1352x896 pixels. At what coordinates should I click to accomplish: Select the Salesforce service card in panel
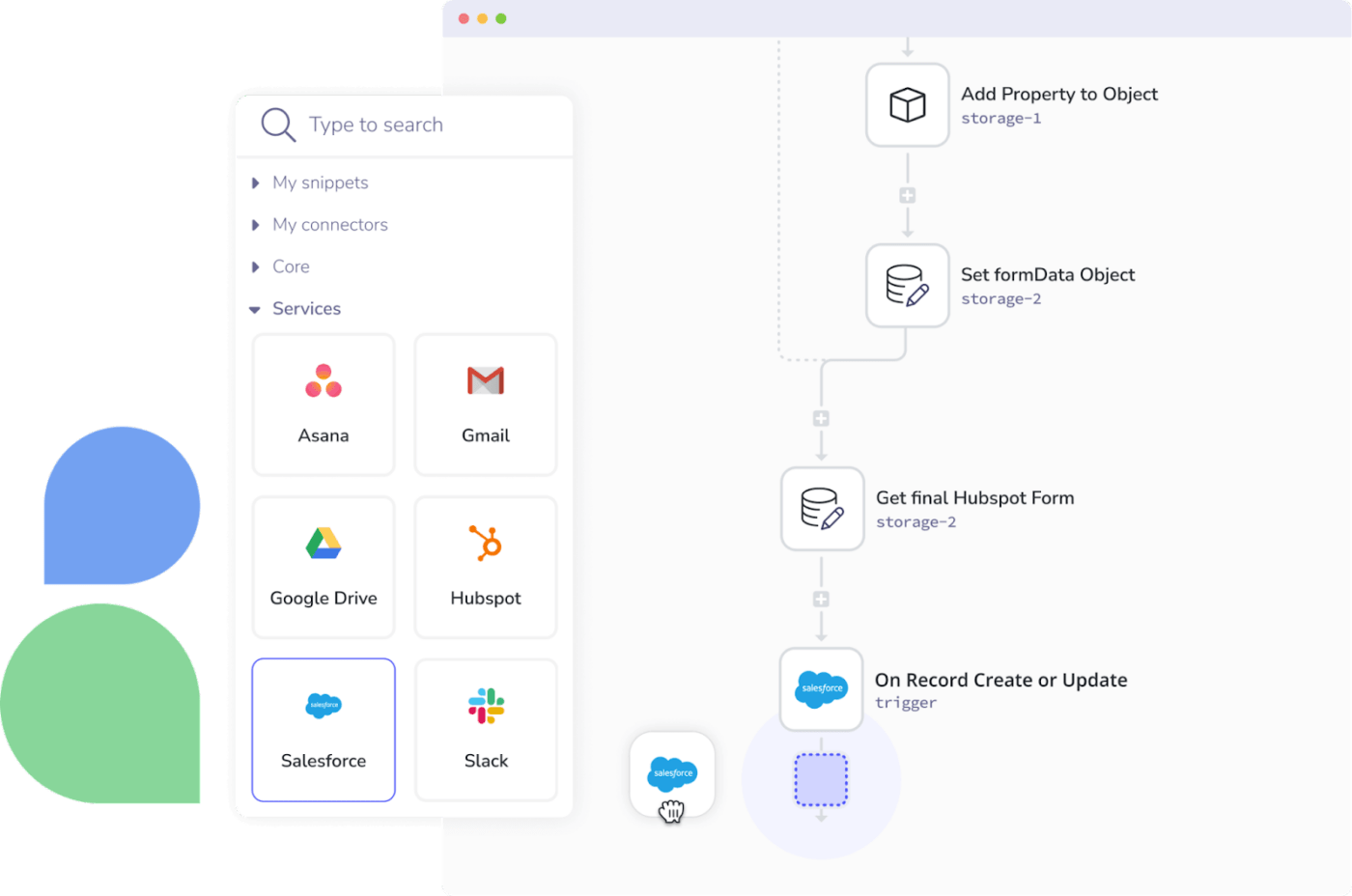(324, 730)
